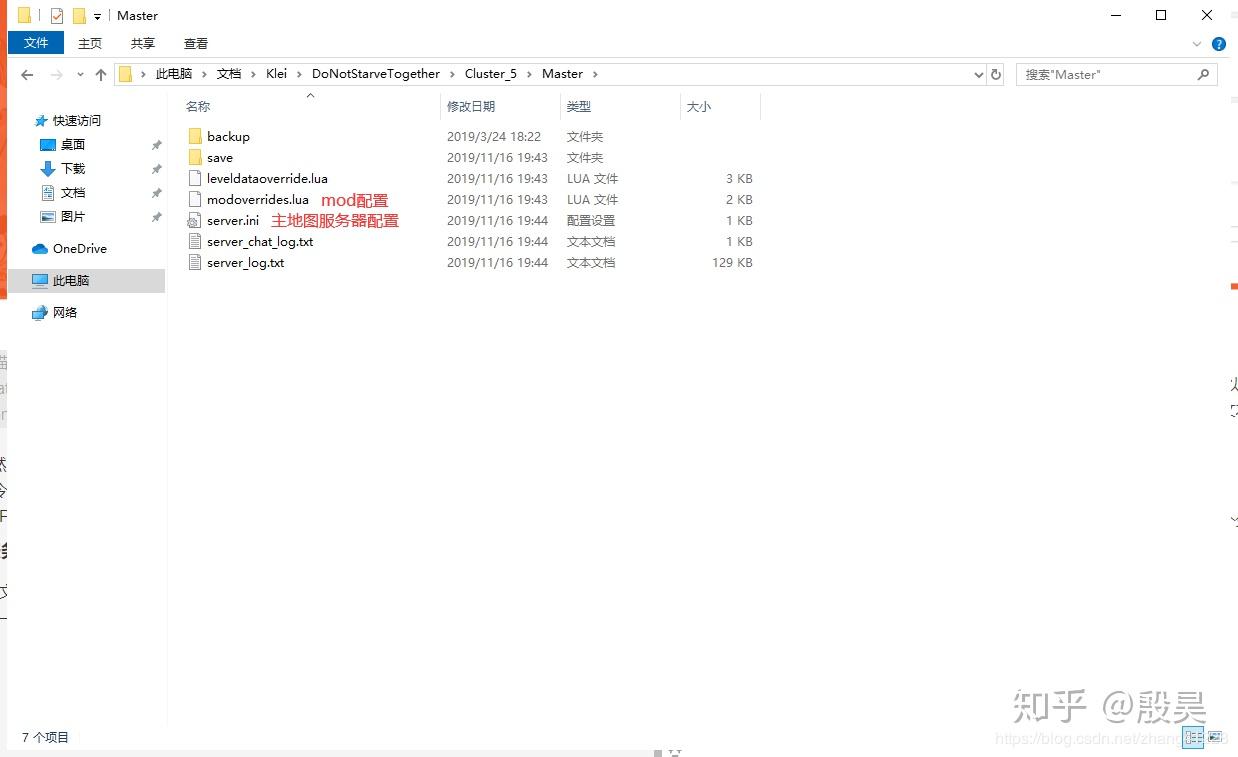
Task: Click 129 KB size of server_log.txt
Action: coord(732,262)
